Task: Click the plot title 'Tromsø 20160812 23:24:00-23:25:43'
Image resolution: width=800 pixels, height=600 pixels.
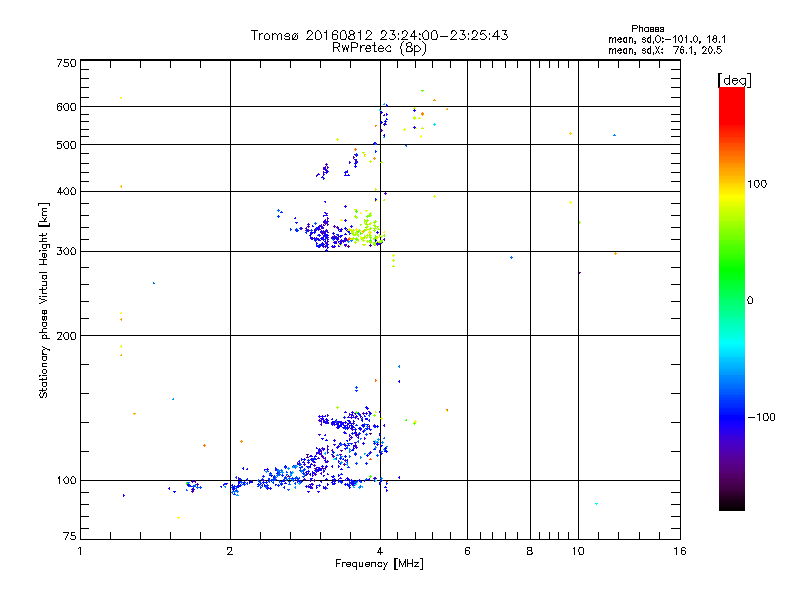Action: pos(379,35)
